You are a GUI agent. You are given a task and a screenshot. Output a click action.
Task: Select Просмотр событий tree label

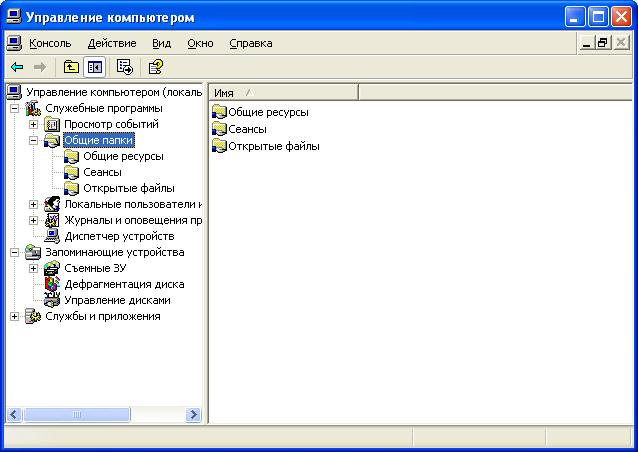pyautogui.click(x=111, y=124)
